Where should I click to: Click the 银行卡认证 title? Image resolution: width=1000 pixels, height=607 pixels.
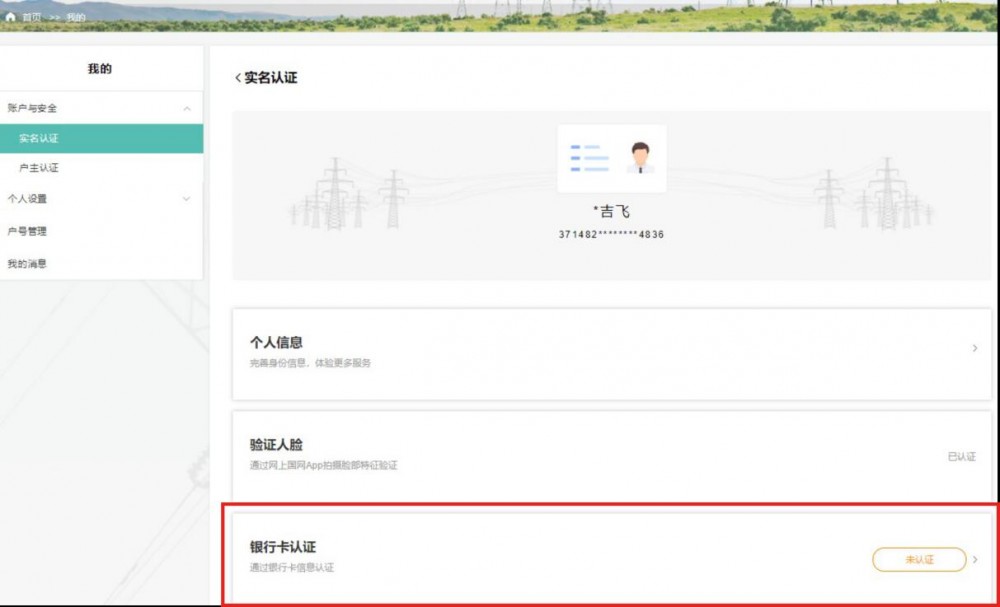coord(283,547)
